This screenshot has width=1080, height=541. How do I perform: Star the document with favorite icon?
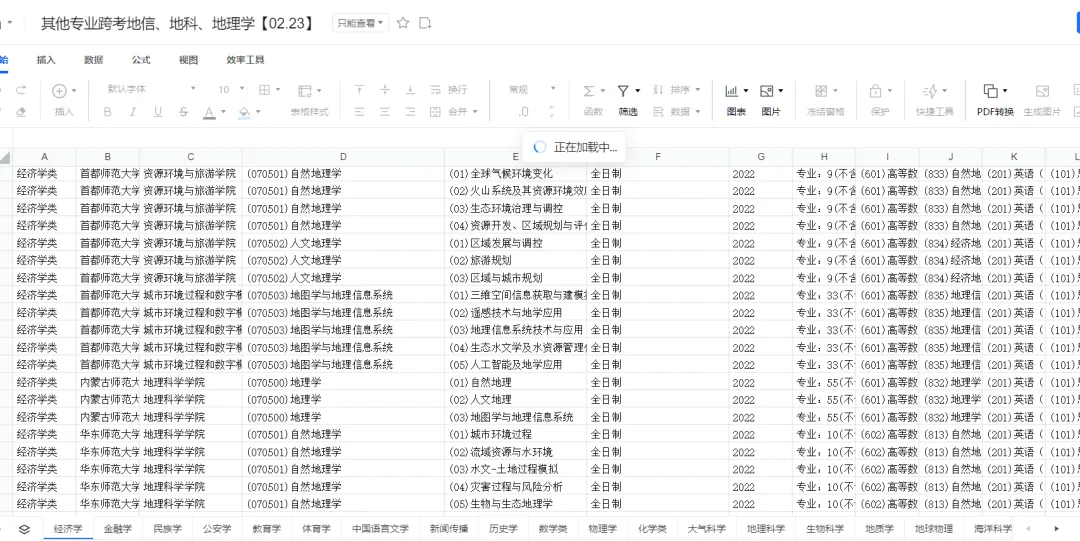(404, 23)
